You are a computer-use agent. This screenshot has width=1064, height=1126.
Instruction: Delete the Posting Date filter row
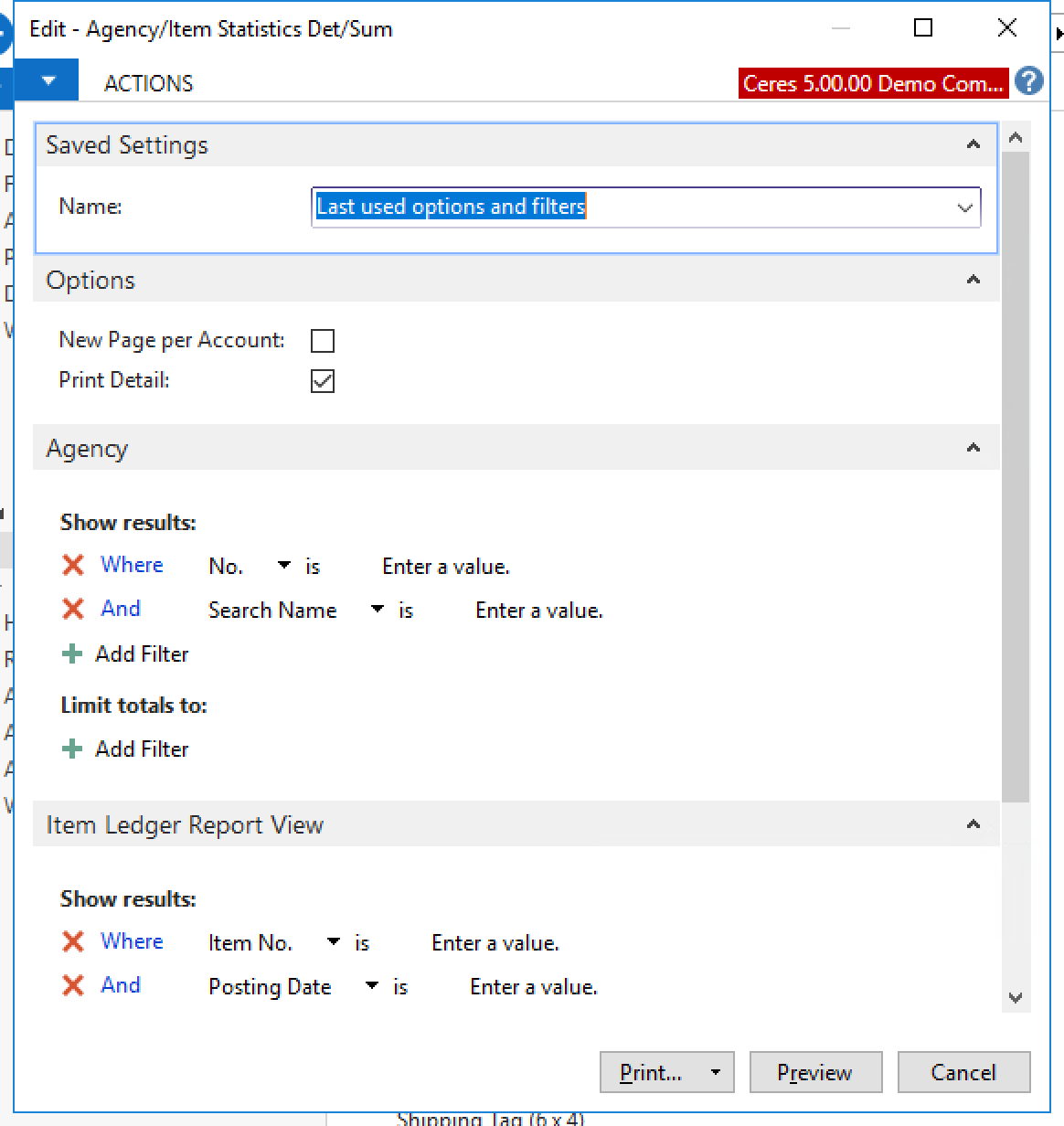[x=73, y=986]
